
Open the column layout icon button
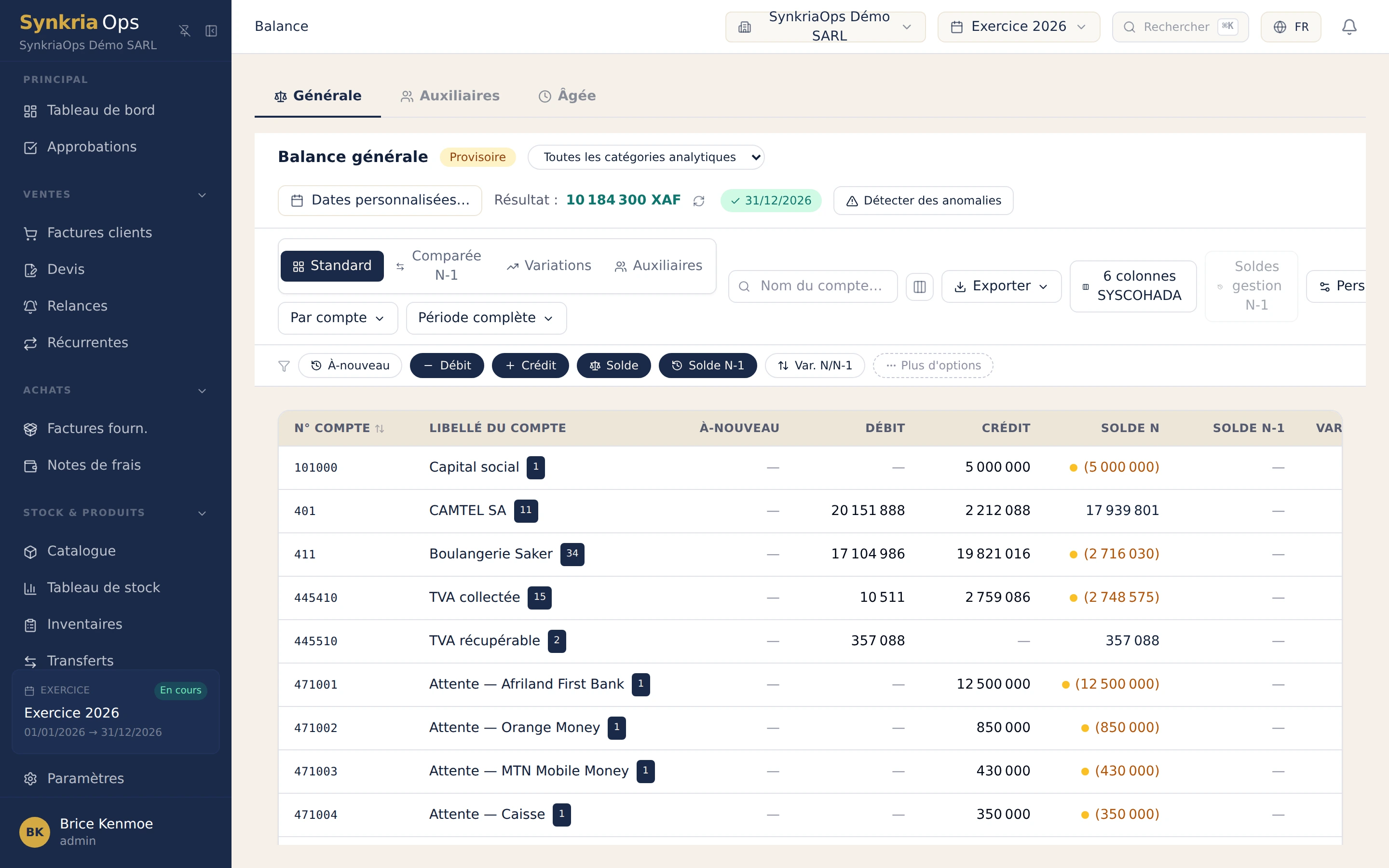pyautogui.click(x=920, y=286)
